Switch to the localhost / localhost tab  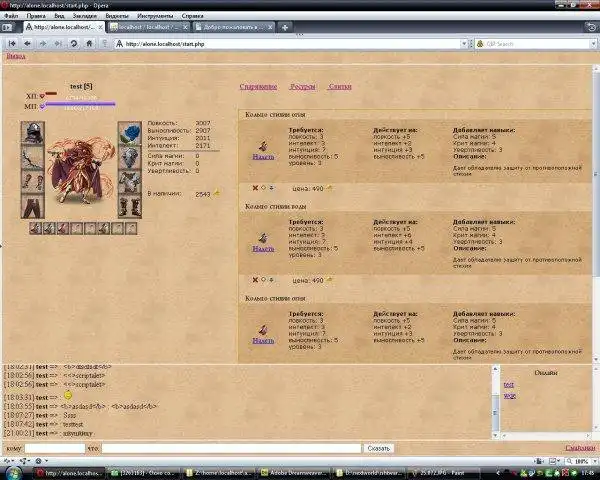tap(148, 27)
